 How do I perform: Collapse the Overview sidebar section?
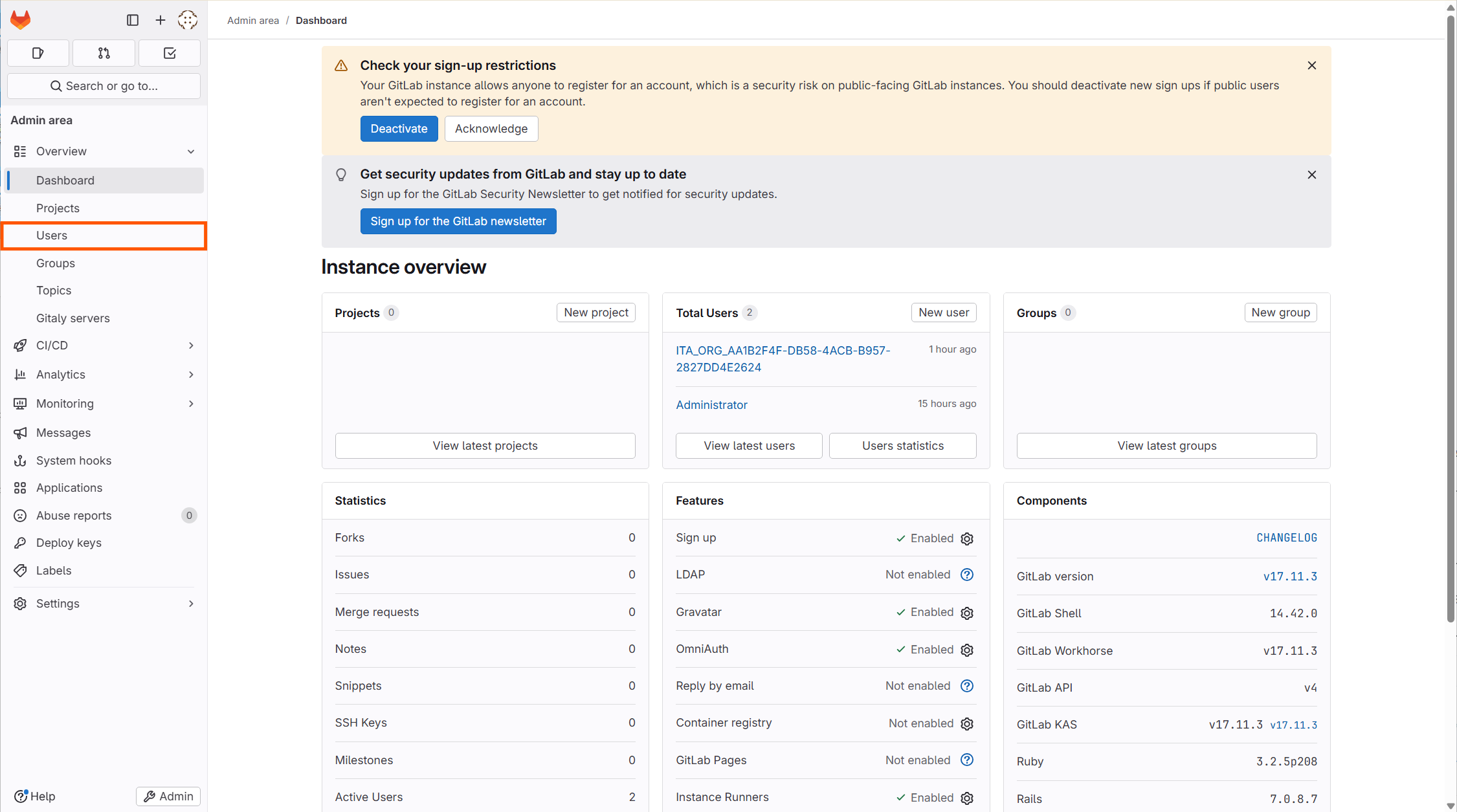191,151
